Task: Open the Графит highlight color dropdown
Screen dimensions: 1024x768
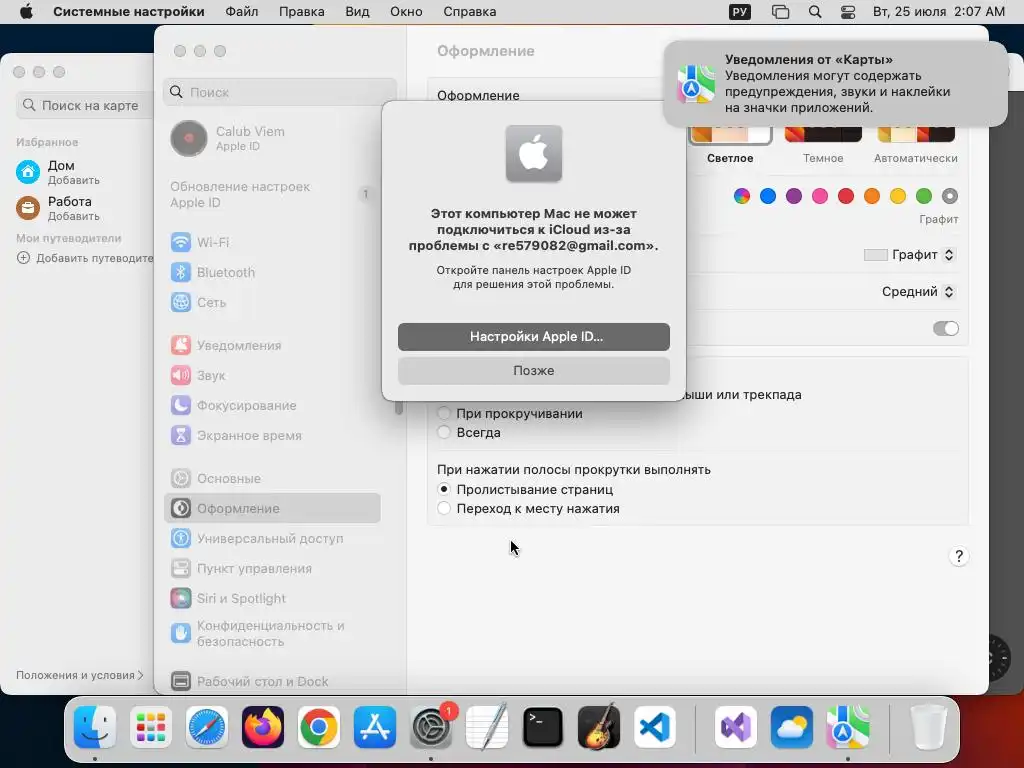Action: click(910, 255)
